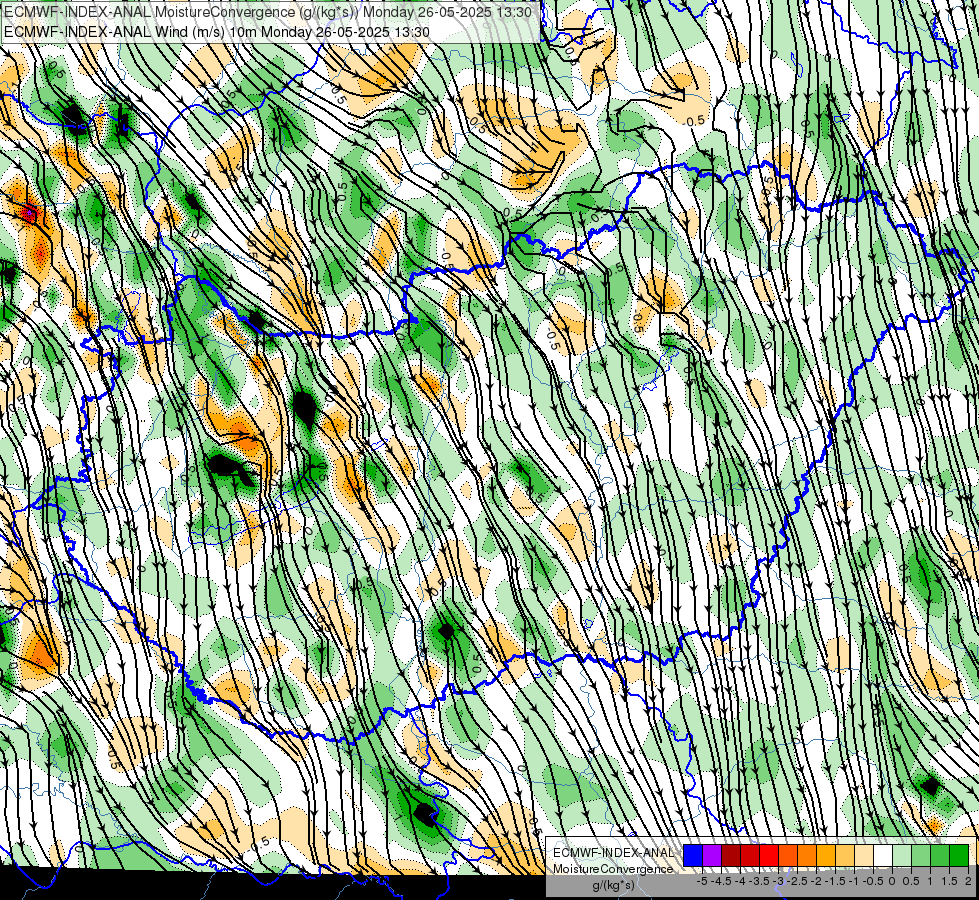Click 'ECMWF-INDEX-ANAL' text in the legend box
The width and height of the screenshot is (979, 900).
tap(614, 853)
